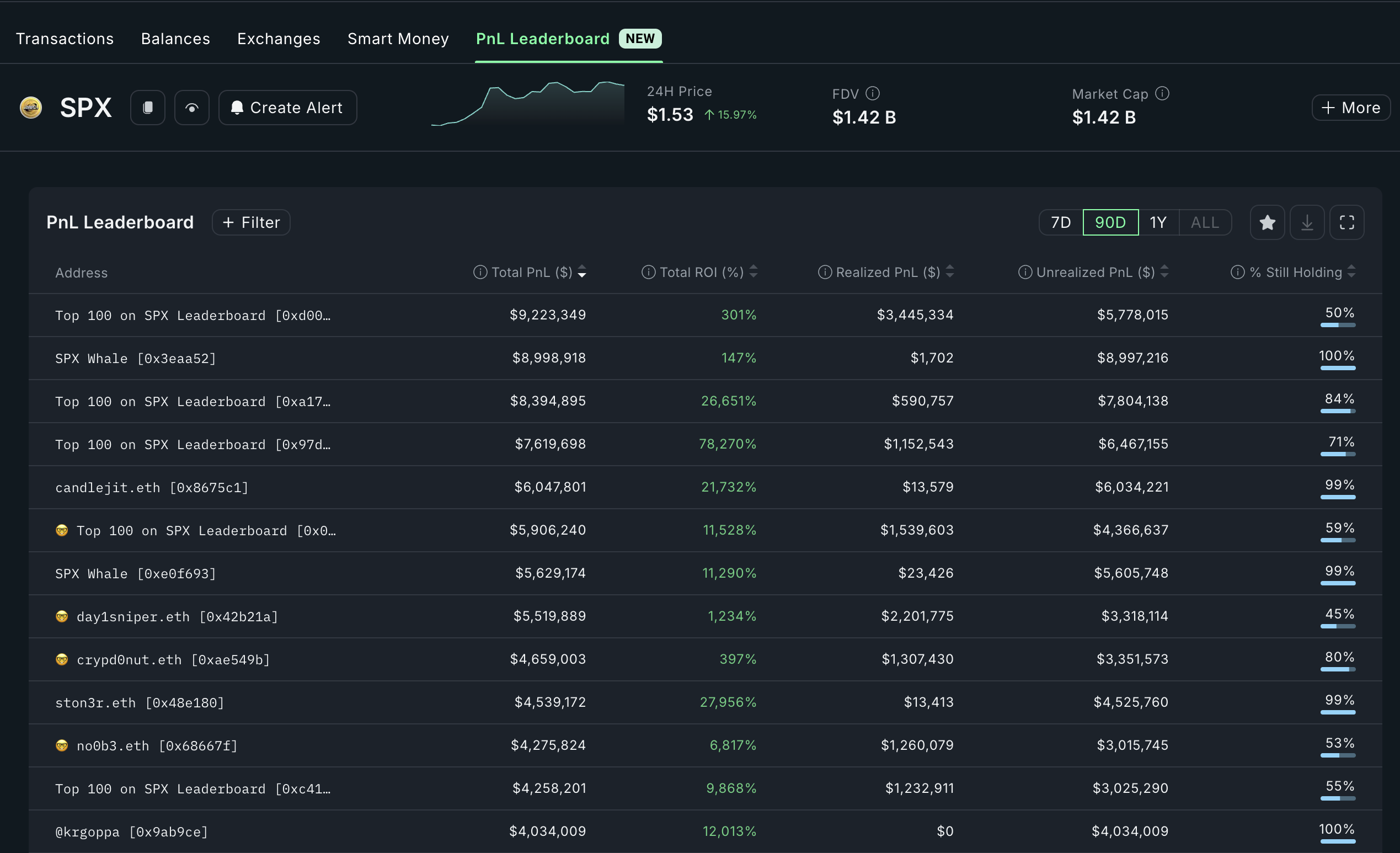Screen dimensions: 1400x853
Task: Select the 7D time range
Action: (x=1061, y=222)
